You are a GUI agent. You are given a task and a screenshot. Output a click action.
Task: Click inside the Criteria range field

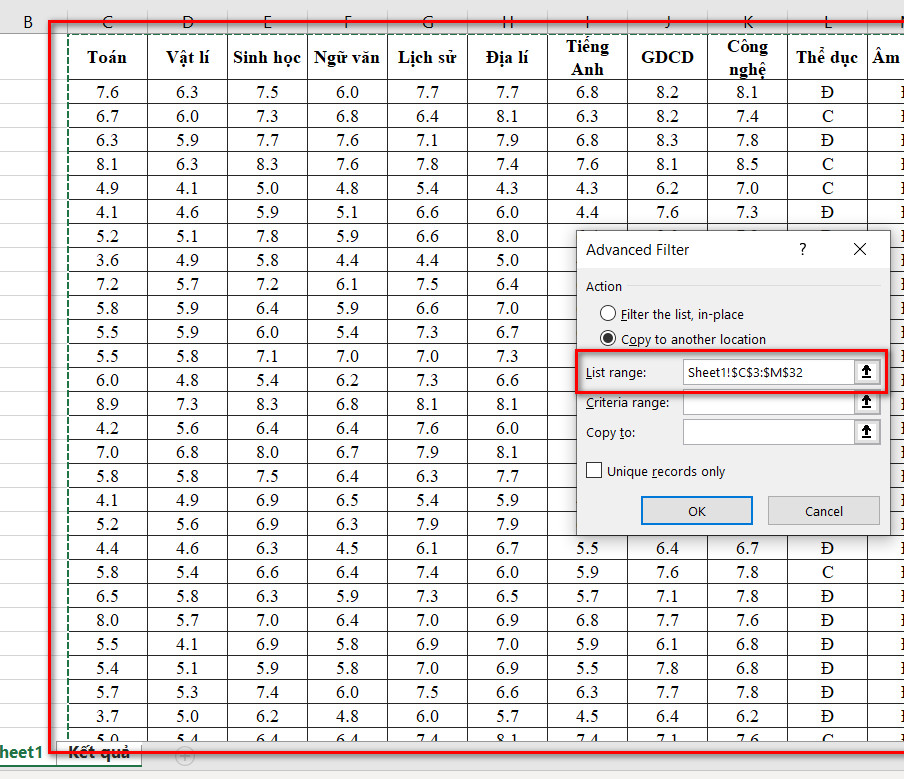pyautogui.click(x=765, y=403)
